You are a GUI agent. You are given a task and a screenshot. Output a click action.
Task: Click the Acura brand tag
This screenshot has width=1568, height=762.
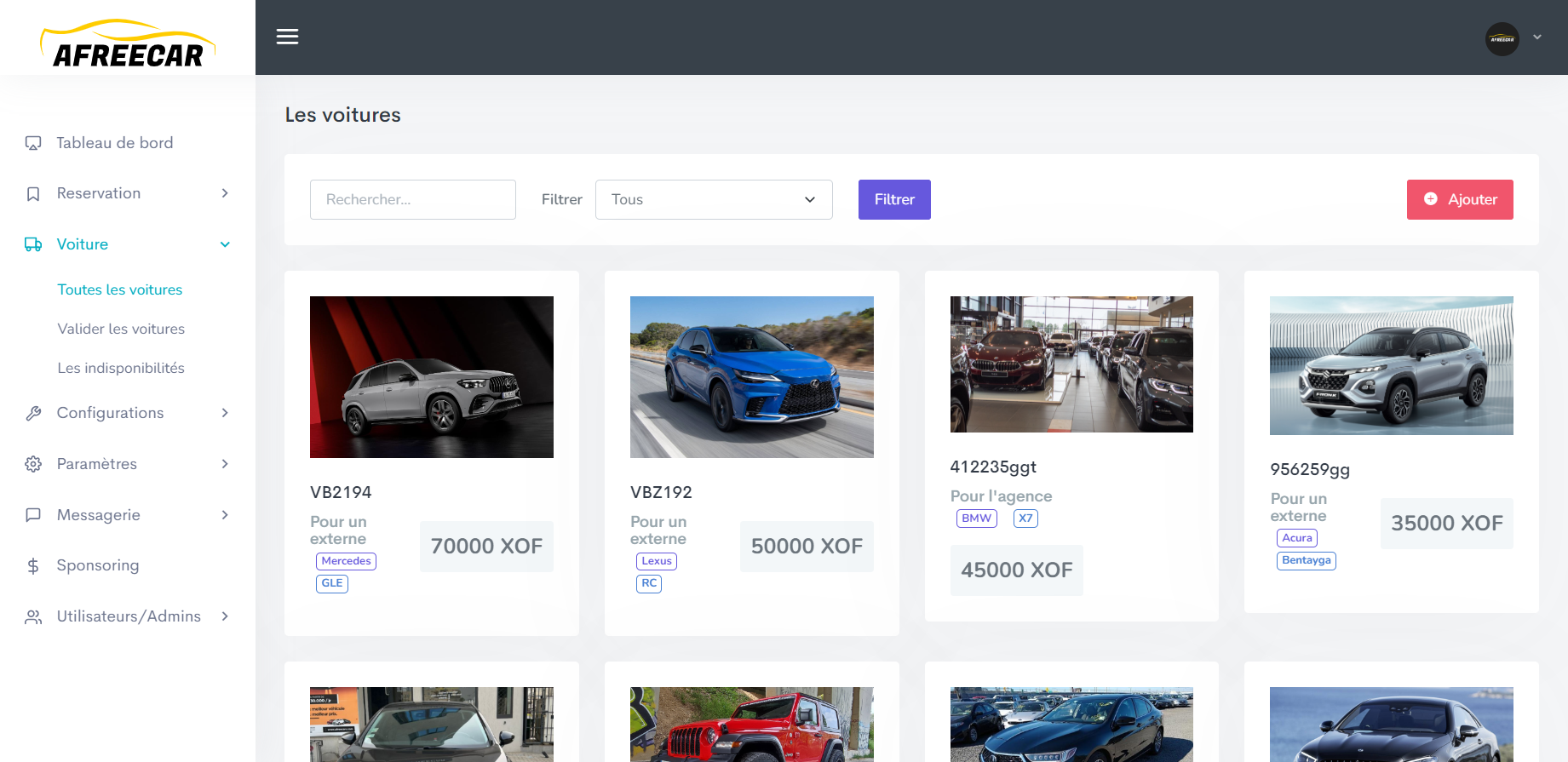pyautogui.click(x=1297, y=538)
